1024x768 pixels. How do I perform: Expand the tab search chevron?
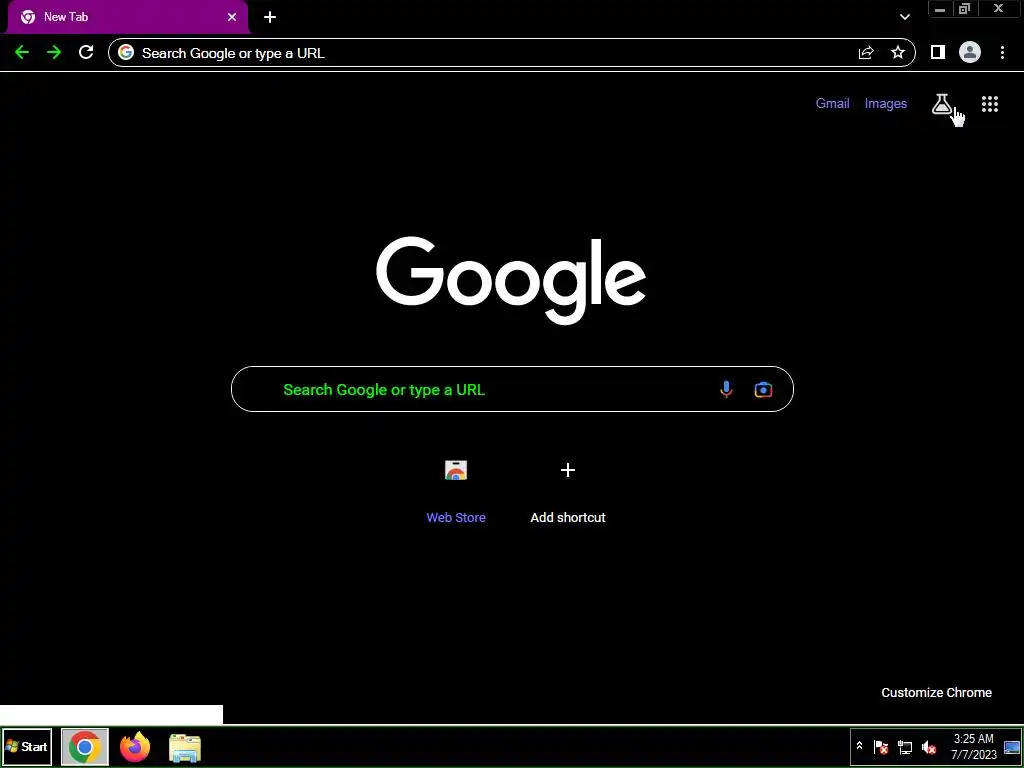[x=904, y=17]
